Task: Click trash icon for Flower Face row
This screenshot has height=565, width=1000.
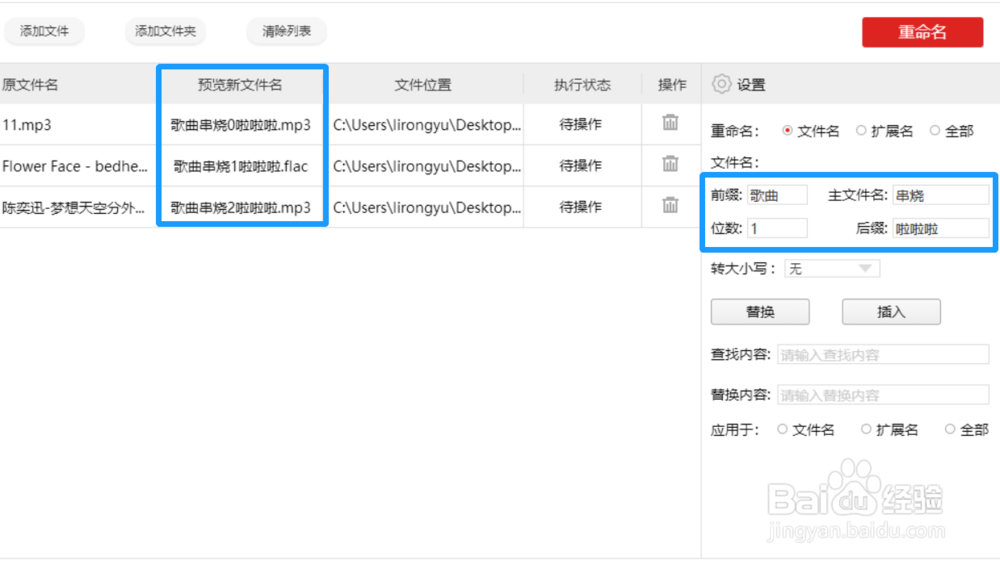Action: [670, 164]
